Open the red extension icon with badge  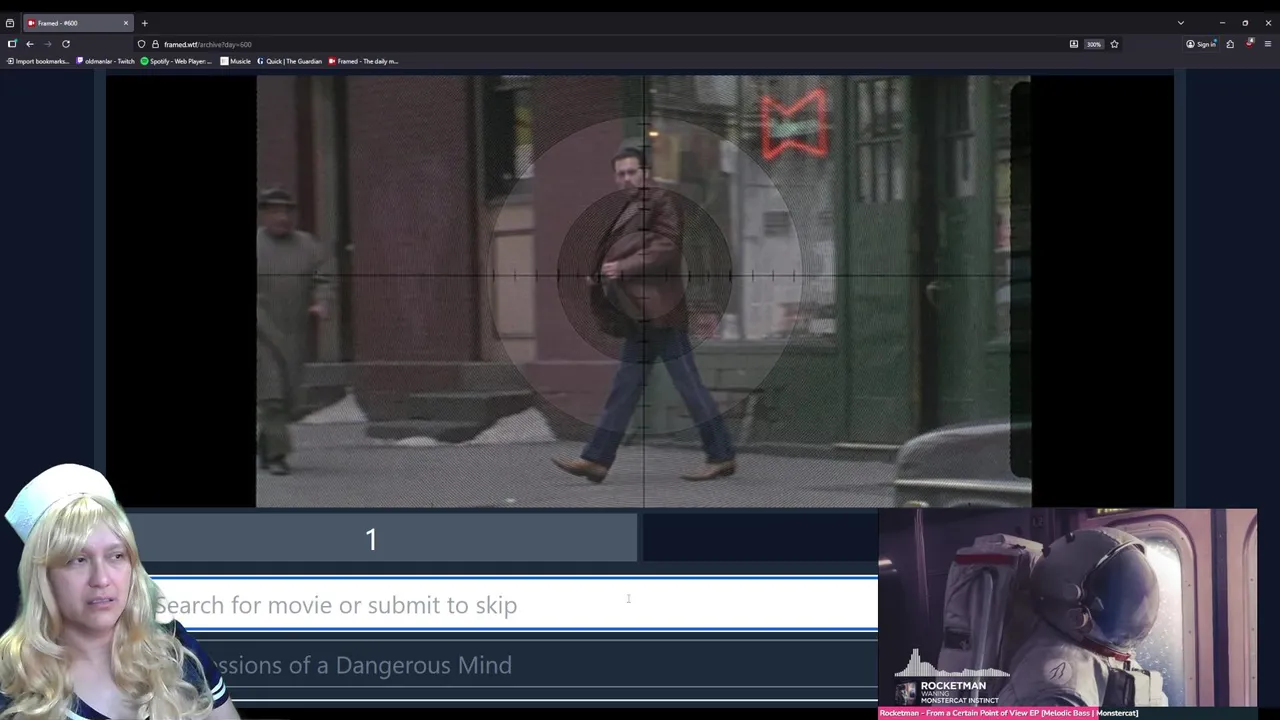tap(1249, 44)
